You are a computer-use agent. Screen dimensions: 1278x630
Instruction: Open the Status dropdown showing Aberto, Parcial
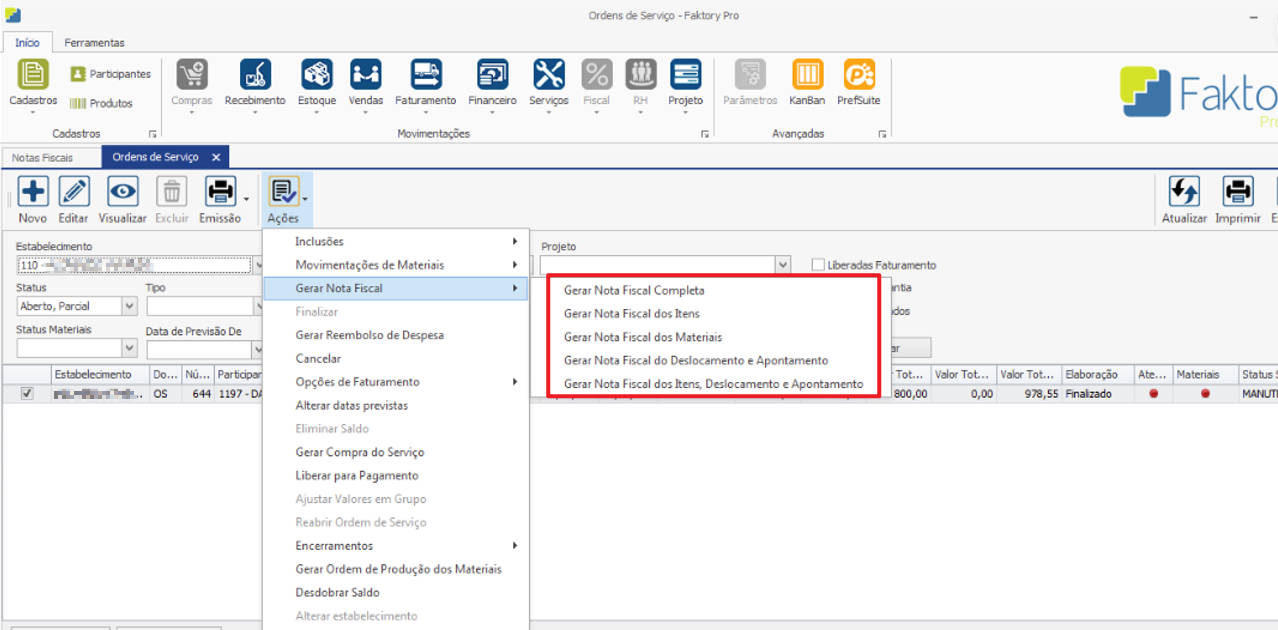(x=129, y=307)
